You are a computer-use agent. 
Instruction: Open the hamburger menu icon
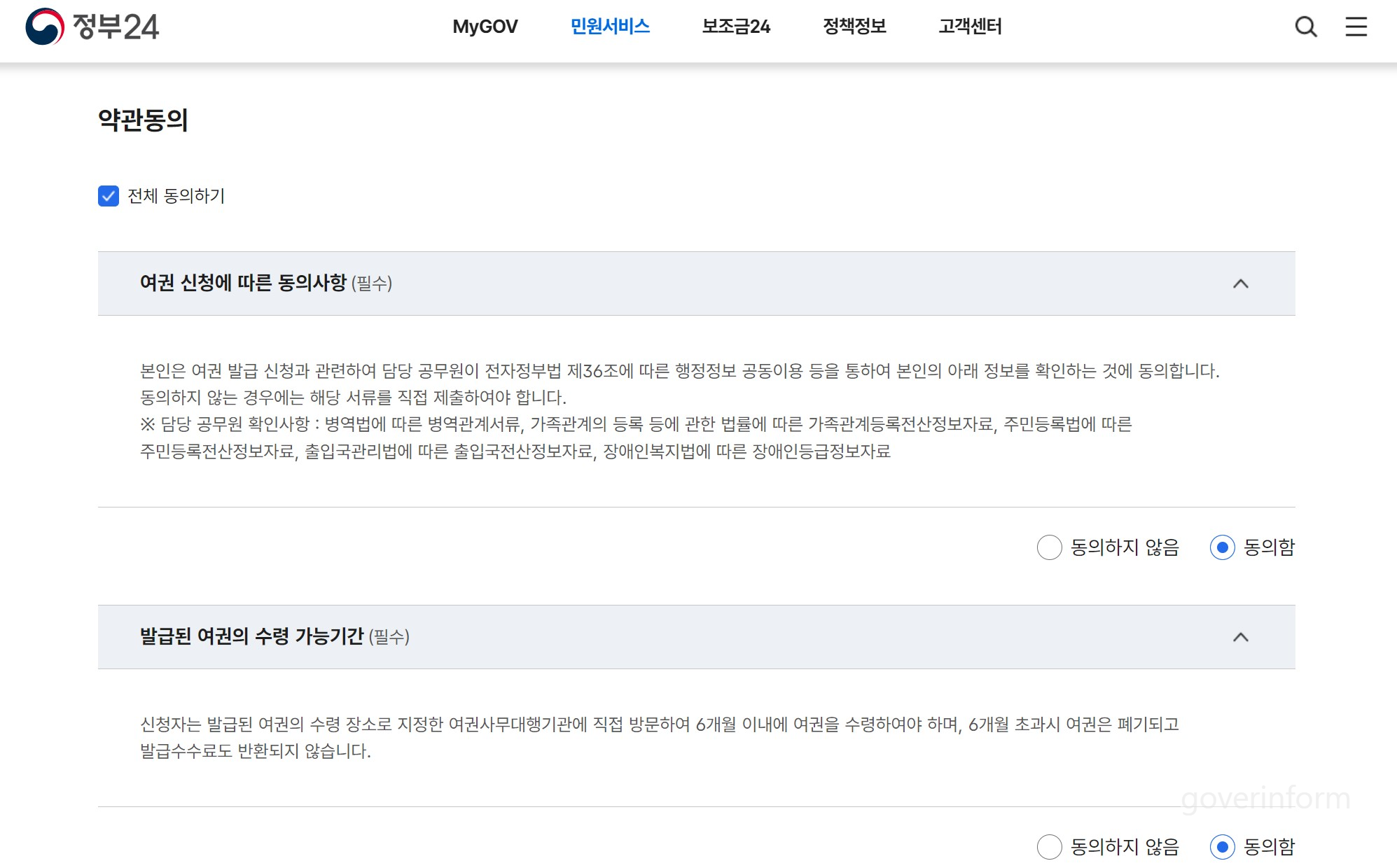[1356, 27]
